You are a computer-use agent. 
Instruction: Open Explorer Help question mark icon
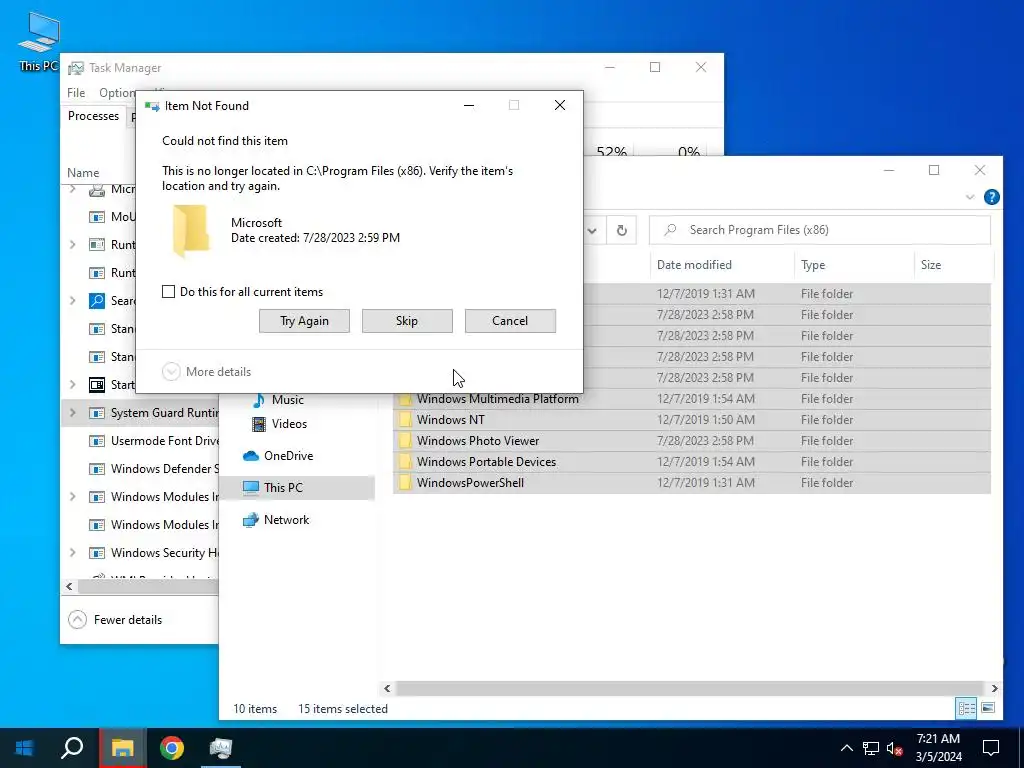coord(991,197)
